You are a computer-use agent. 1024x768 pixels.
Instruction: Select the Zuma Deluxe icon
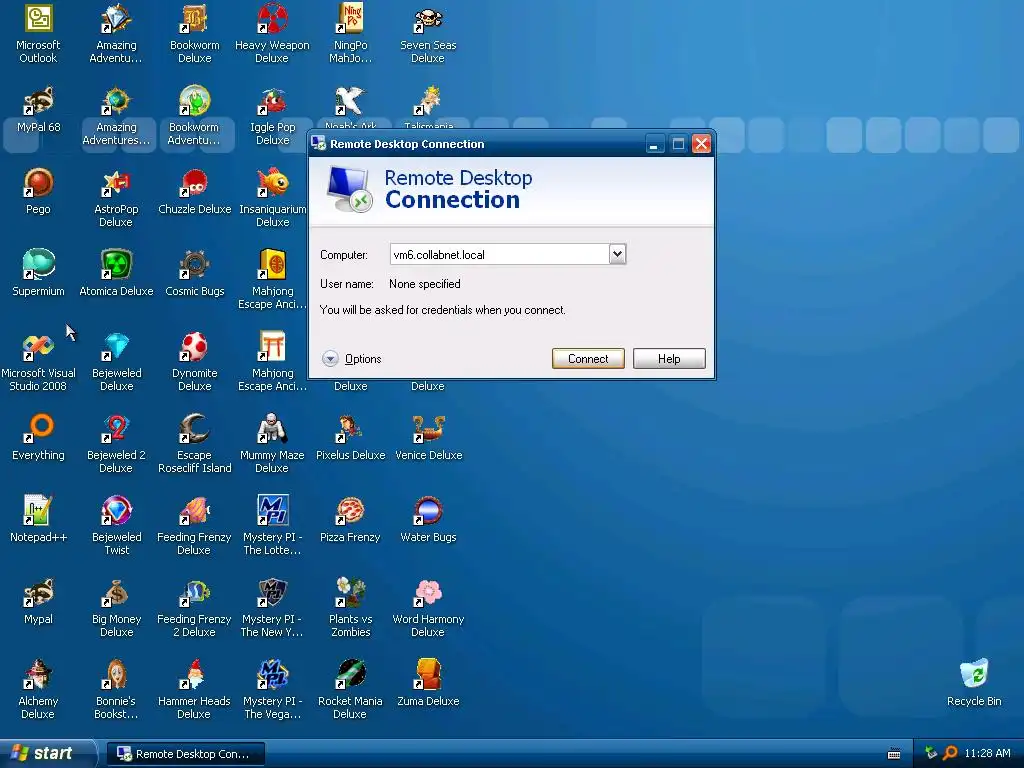click(x=428, y=684)
